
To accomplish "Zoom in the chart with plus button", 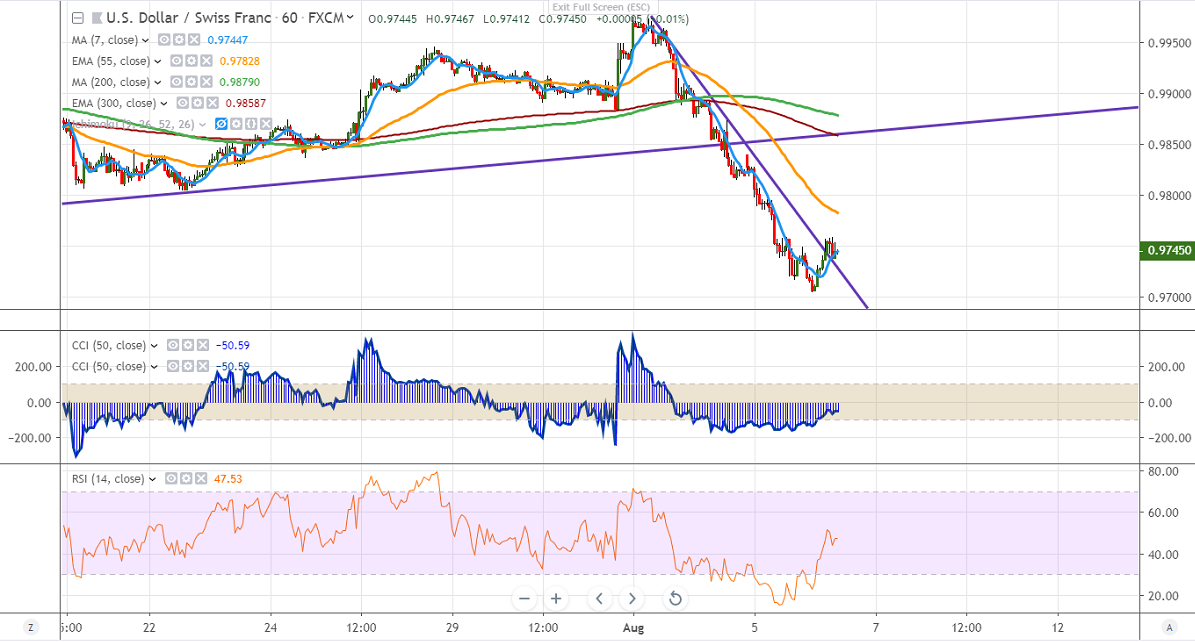I will click(x=556, y=599).
